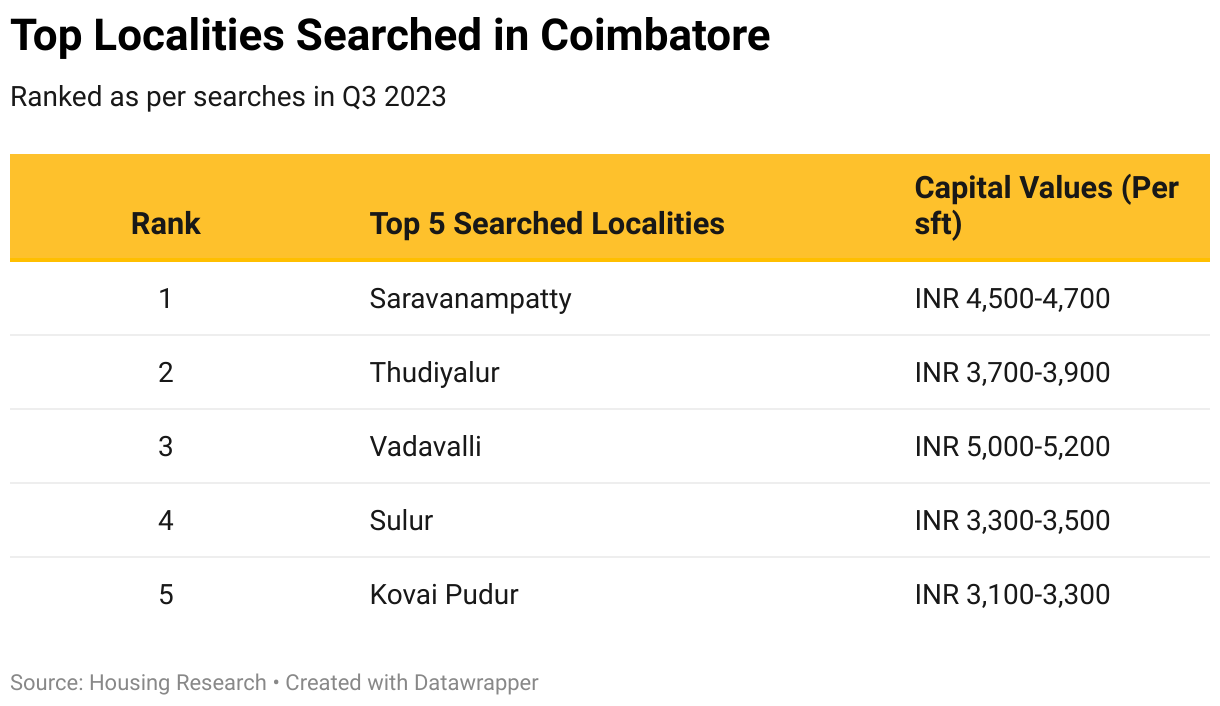Select the Ranked as per searches subtitle

228,97
